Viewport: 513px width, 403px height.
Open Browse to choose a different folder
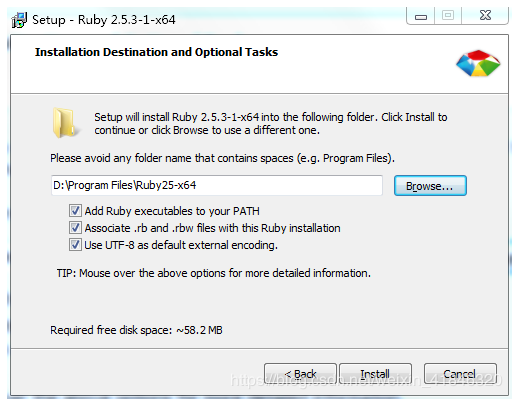pos(430,186)
